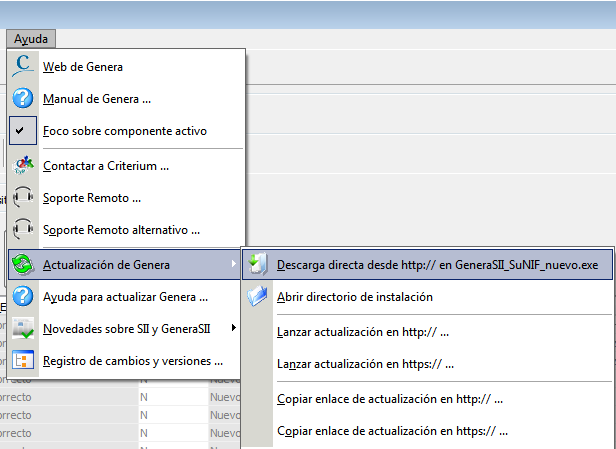Viewport: 616px width, 449px height.
Task: Click Actualización de Genera label
Action: click(106, 265)
